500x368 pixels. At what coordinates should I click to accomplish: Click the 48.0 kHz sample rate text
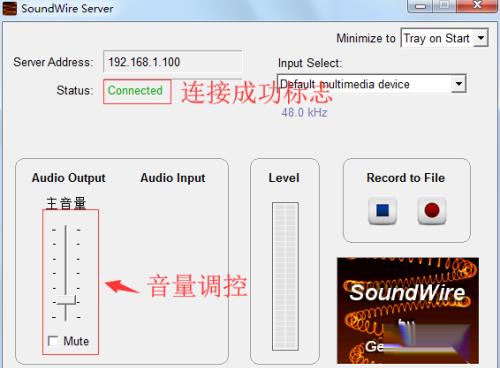tap(304, 113)
